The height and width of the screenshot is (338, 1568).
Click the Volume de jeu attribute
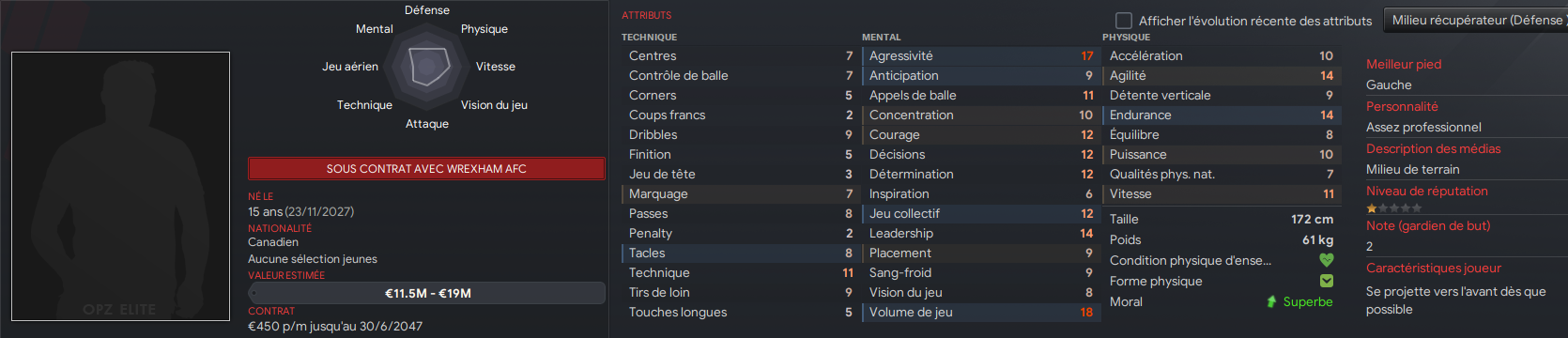979,312
